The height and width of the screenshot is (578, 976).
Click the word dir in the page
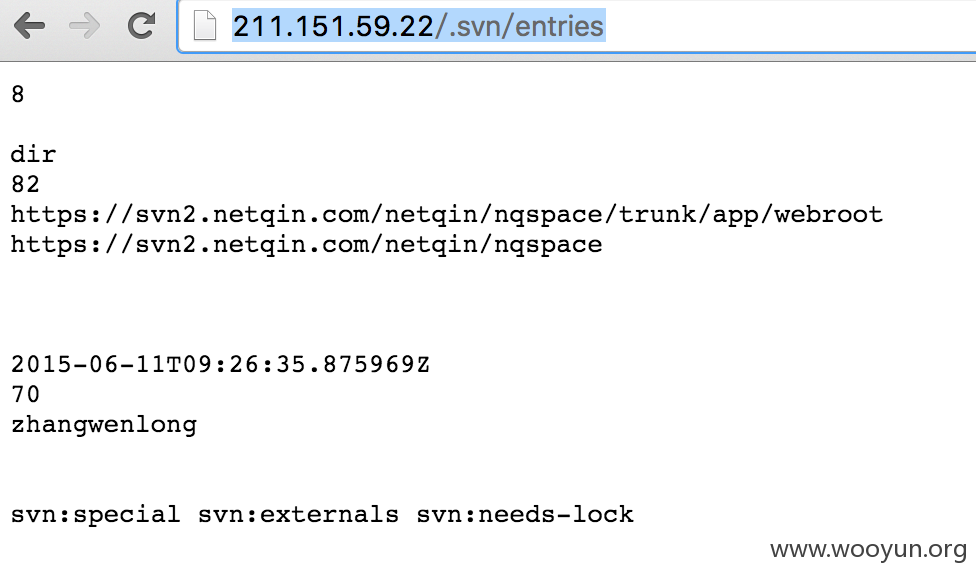pyautogui.click(x=33, y=154)
